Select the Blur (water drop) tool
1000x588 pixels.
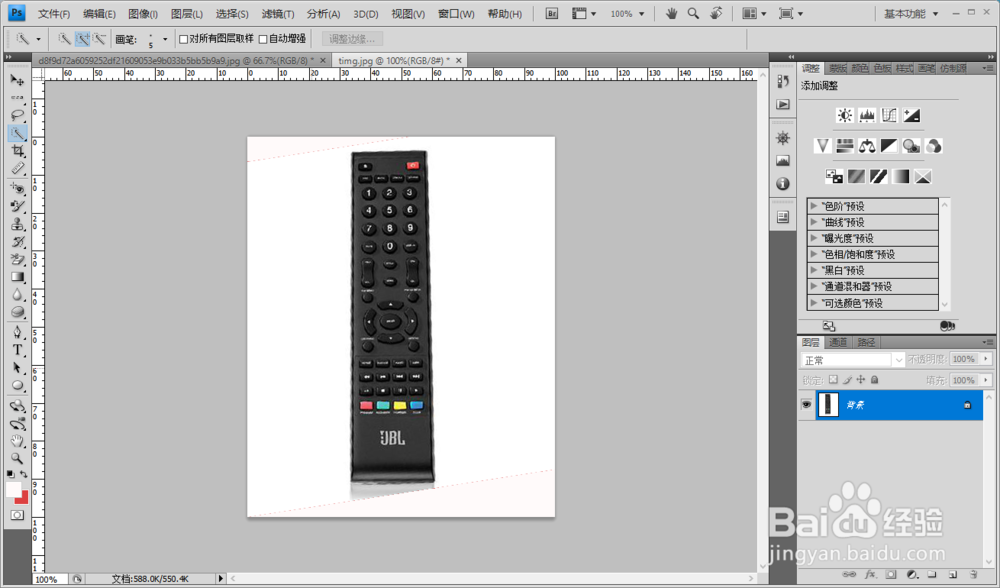coord(17,295)
